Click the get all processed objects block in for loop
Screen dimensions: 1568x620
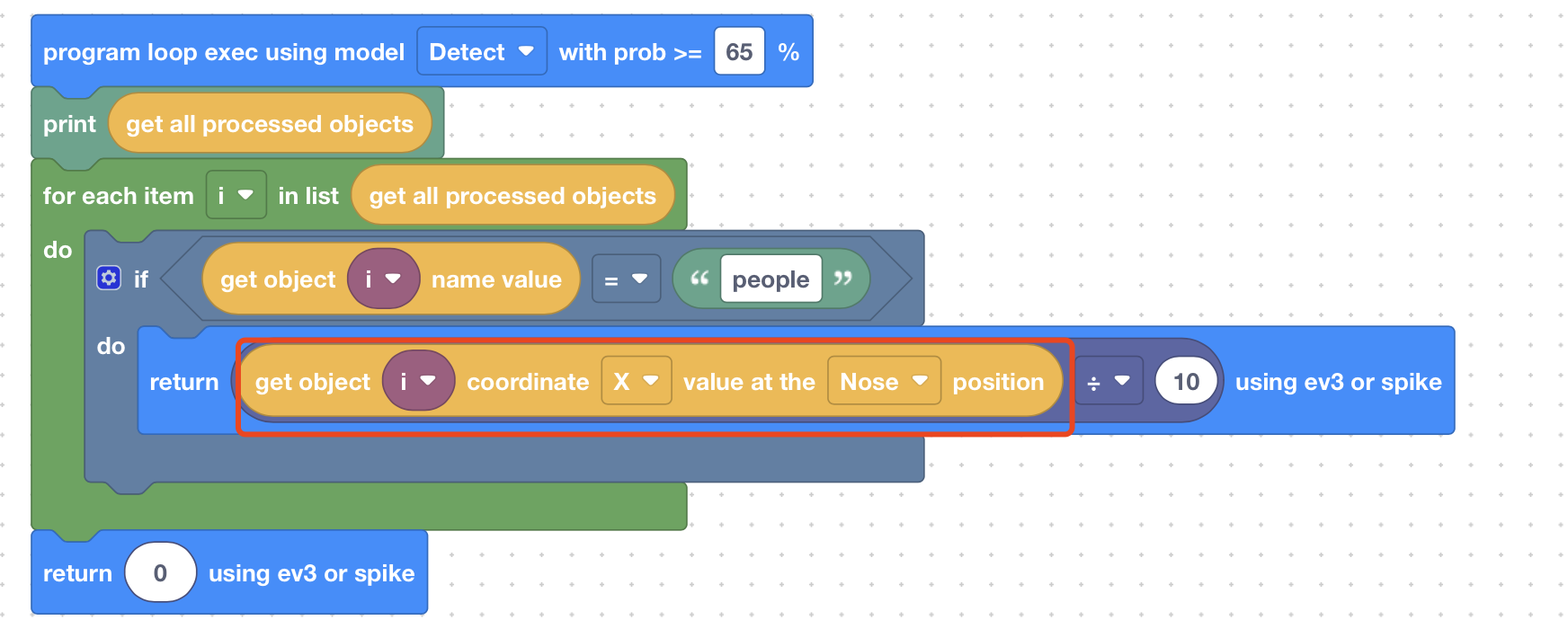click(512, 196)
